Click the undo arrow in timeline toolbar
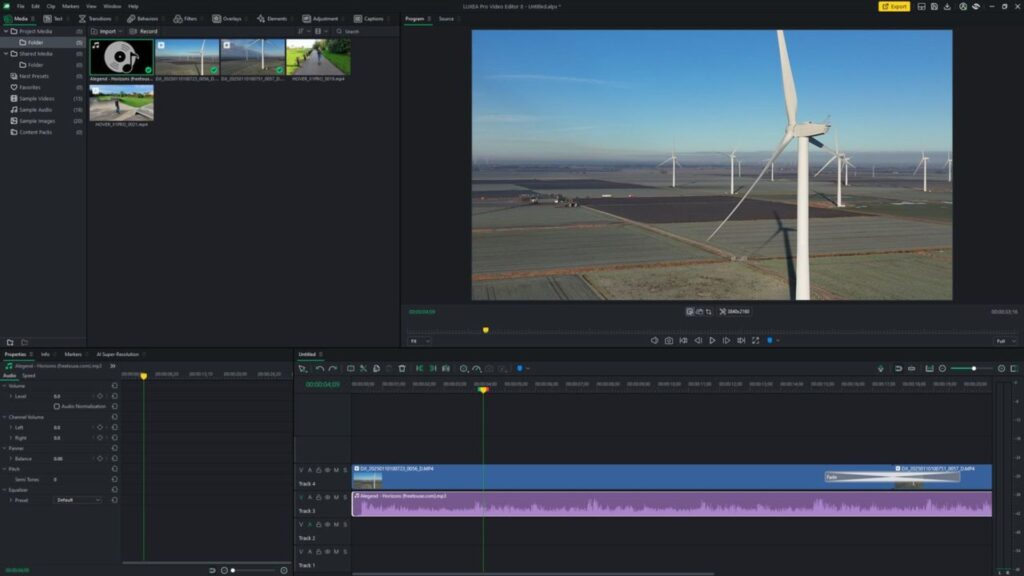 320,369
